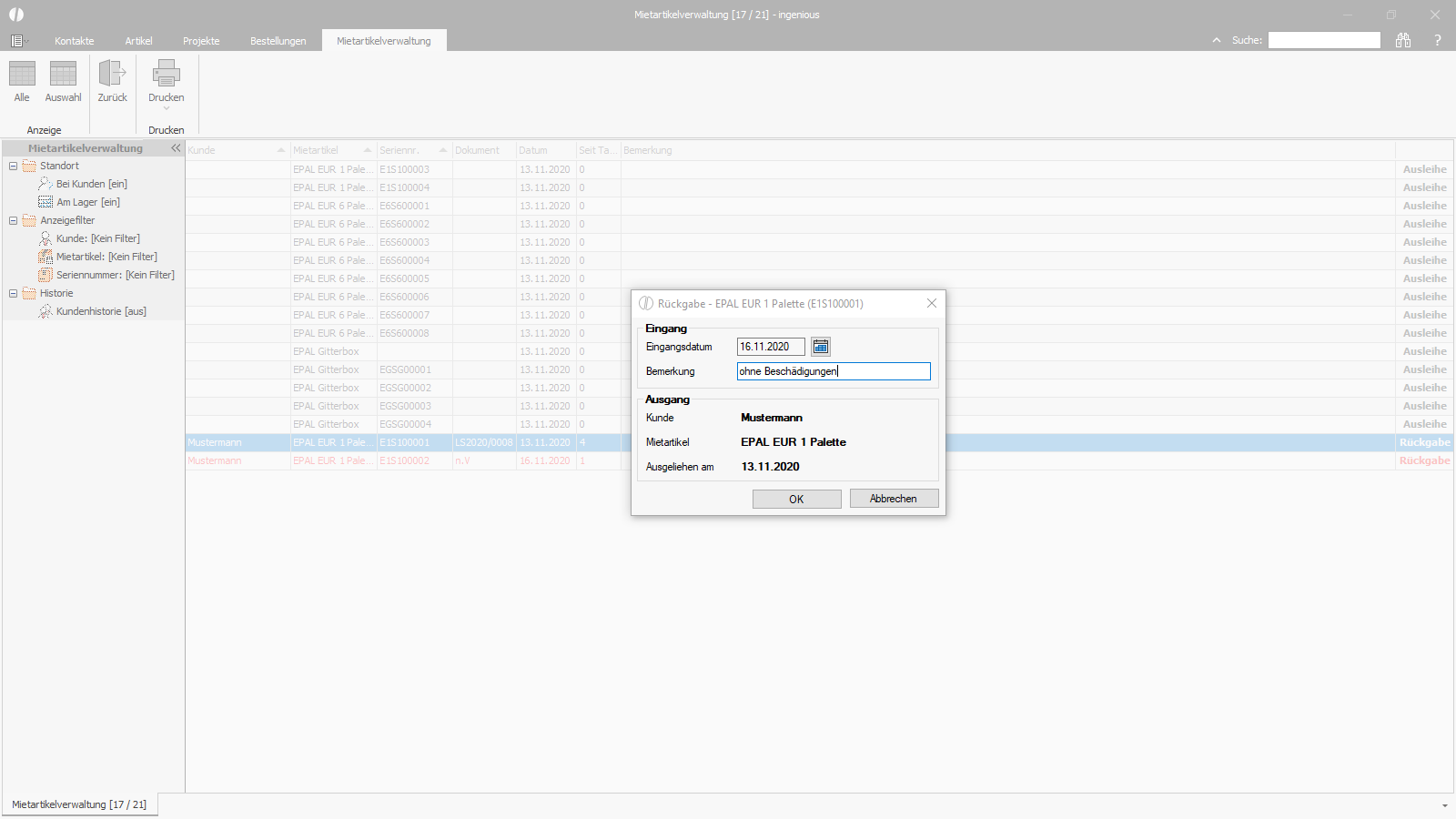Select the Mietartikelverwaltung ribbon tab

(384, 41)
